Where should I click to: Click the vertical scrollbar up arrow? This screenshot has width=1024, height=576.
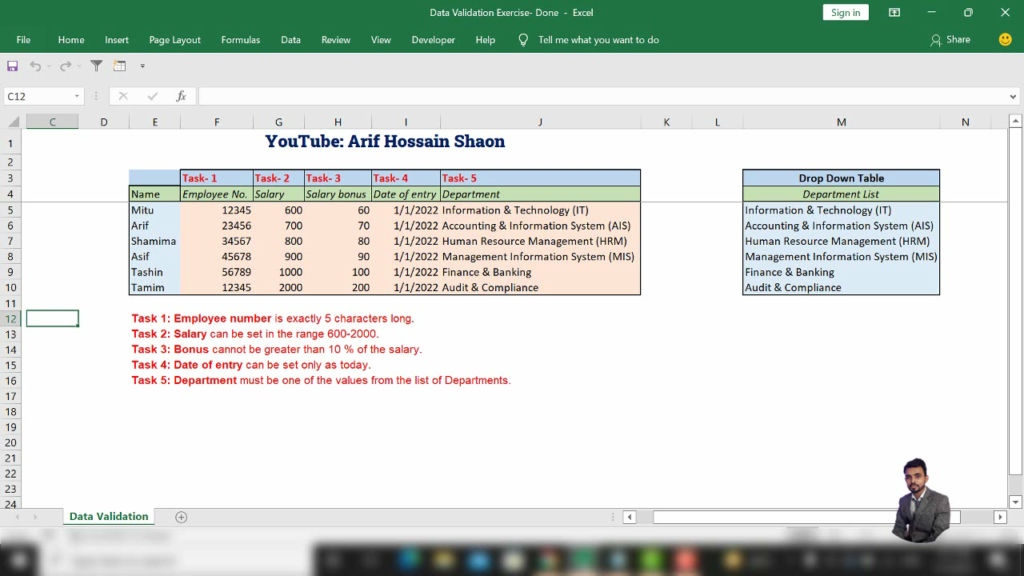click(x=1015, y=121)
